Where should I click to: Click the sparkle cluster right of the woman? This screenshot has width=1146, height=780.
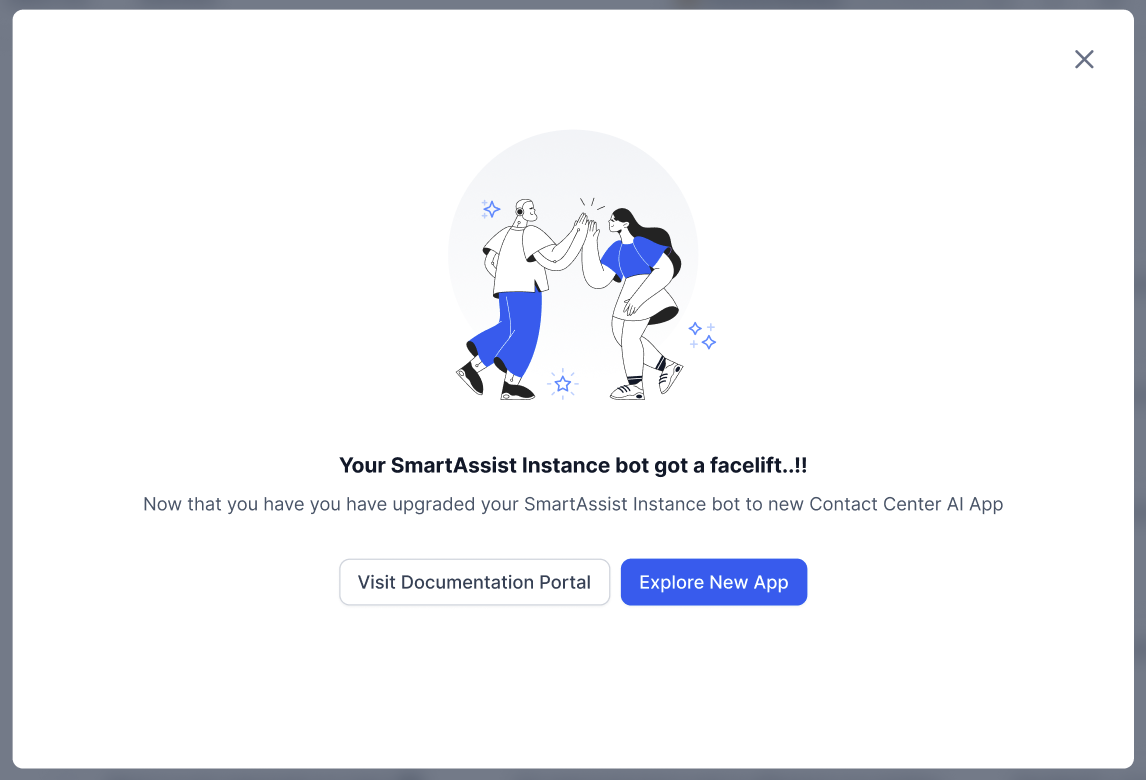pos(703,335)
